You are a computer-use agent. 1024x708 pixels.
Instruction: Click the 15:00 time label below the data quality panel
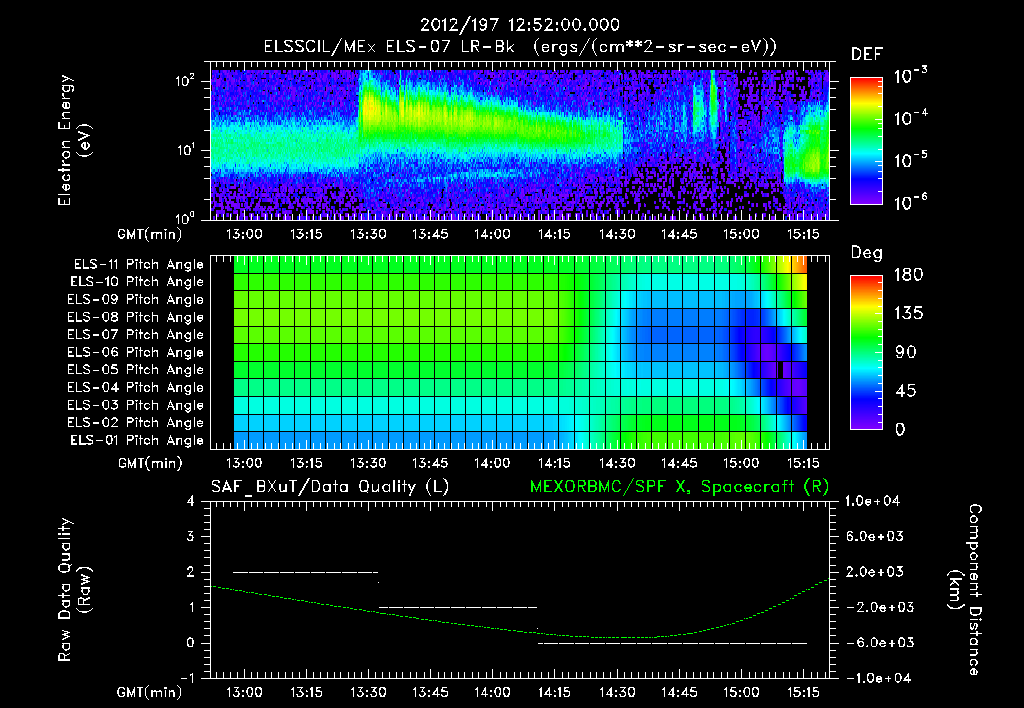[x=741, y=692]
